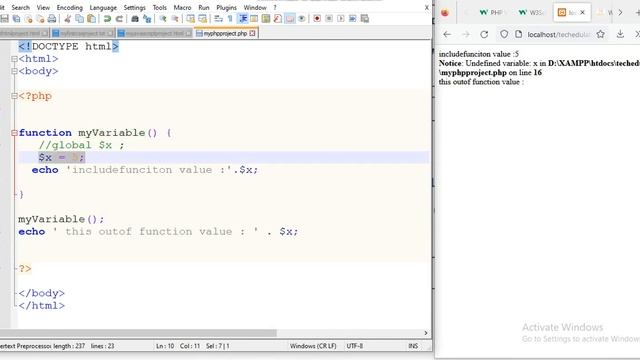
Task: Click the '//global $x ;' comment line
Action: [x=81, y=145]
